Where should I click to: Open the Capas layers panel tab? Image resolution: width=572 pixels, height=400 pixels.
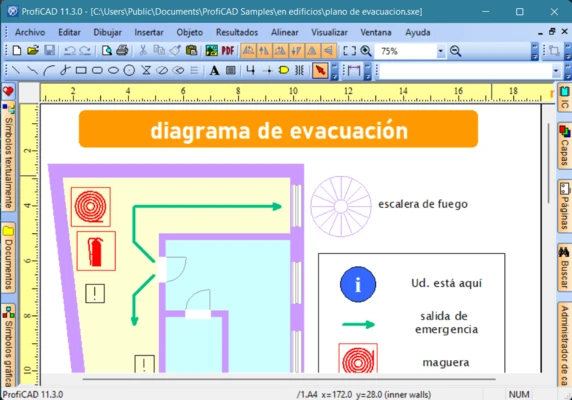pos(564,146)
